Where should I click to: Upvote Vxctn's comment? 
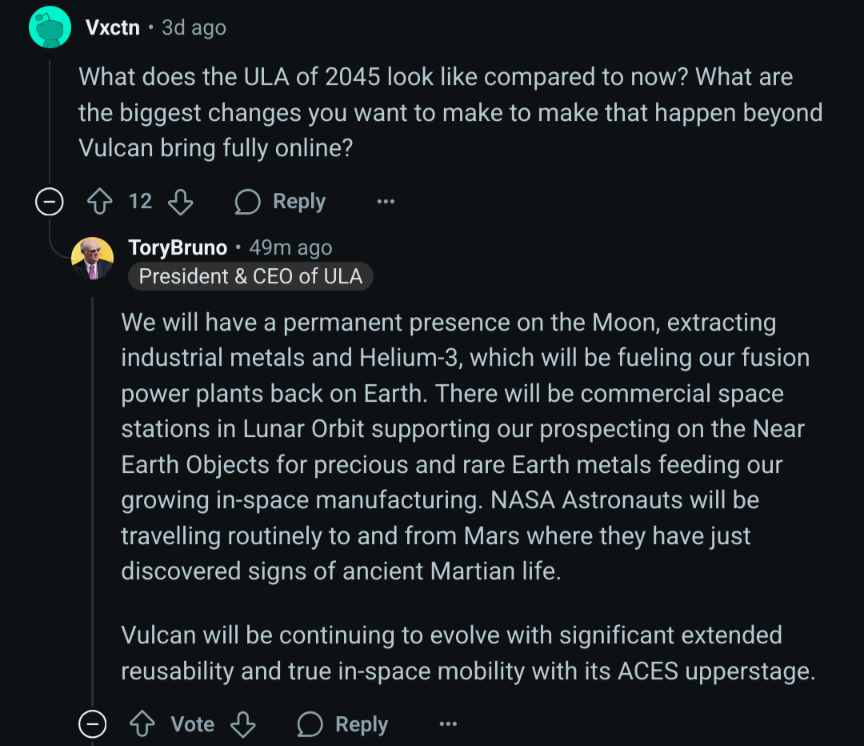[x=100, y=202]
